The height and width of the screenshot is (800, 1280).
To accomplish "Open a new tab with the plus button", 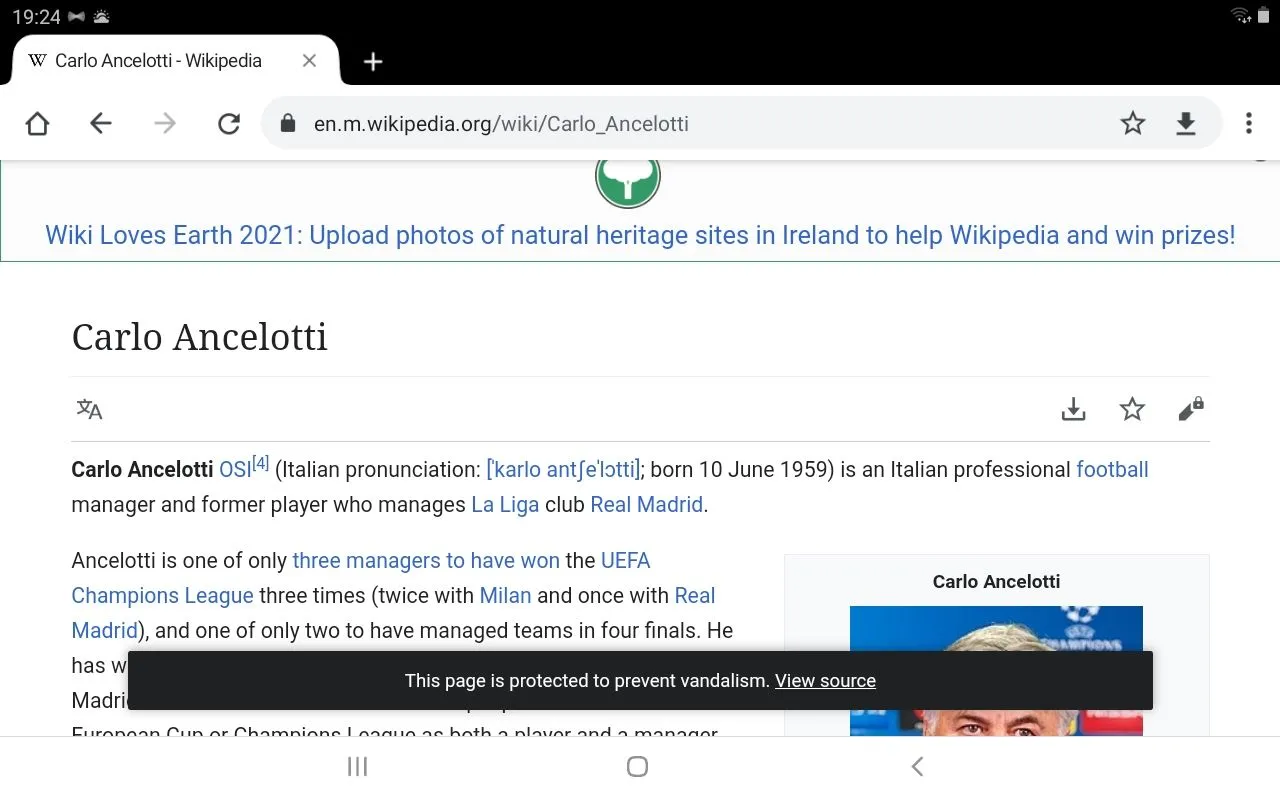I will point(372,61).
